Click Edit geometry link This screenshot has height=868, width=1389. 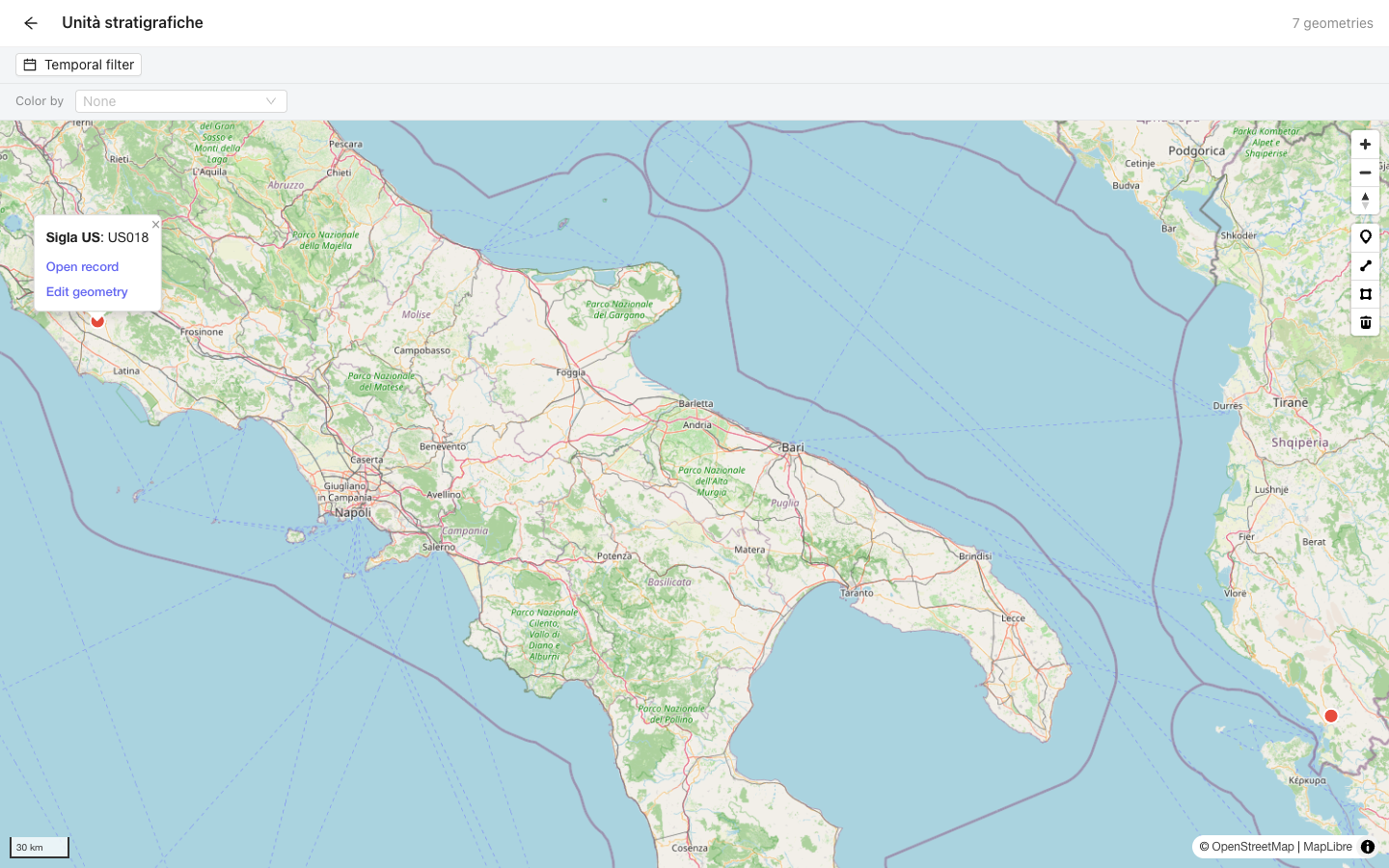[x=87, y=292]
